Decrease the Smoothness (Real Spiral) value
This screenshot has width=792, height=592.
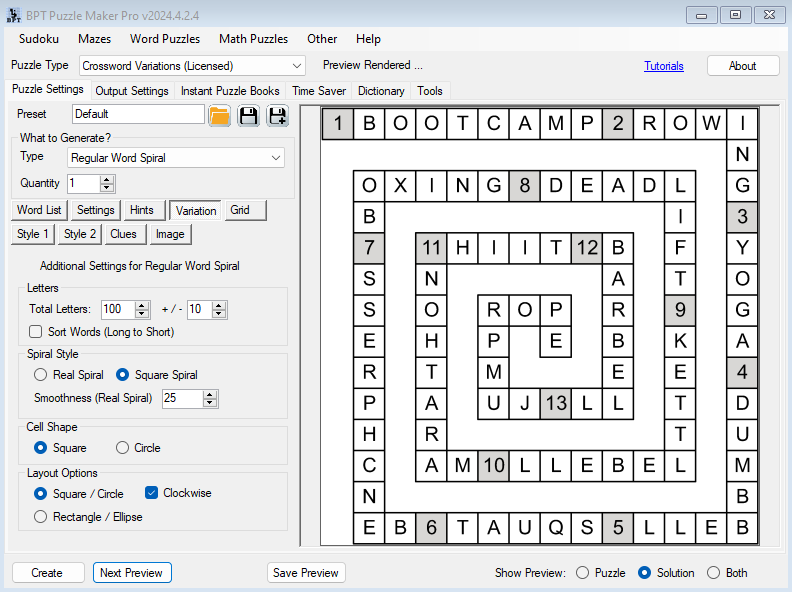(x=210, y=403)
